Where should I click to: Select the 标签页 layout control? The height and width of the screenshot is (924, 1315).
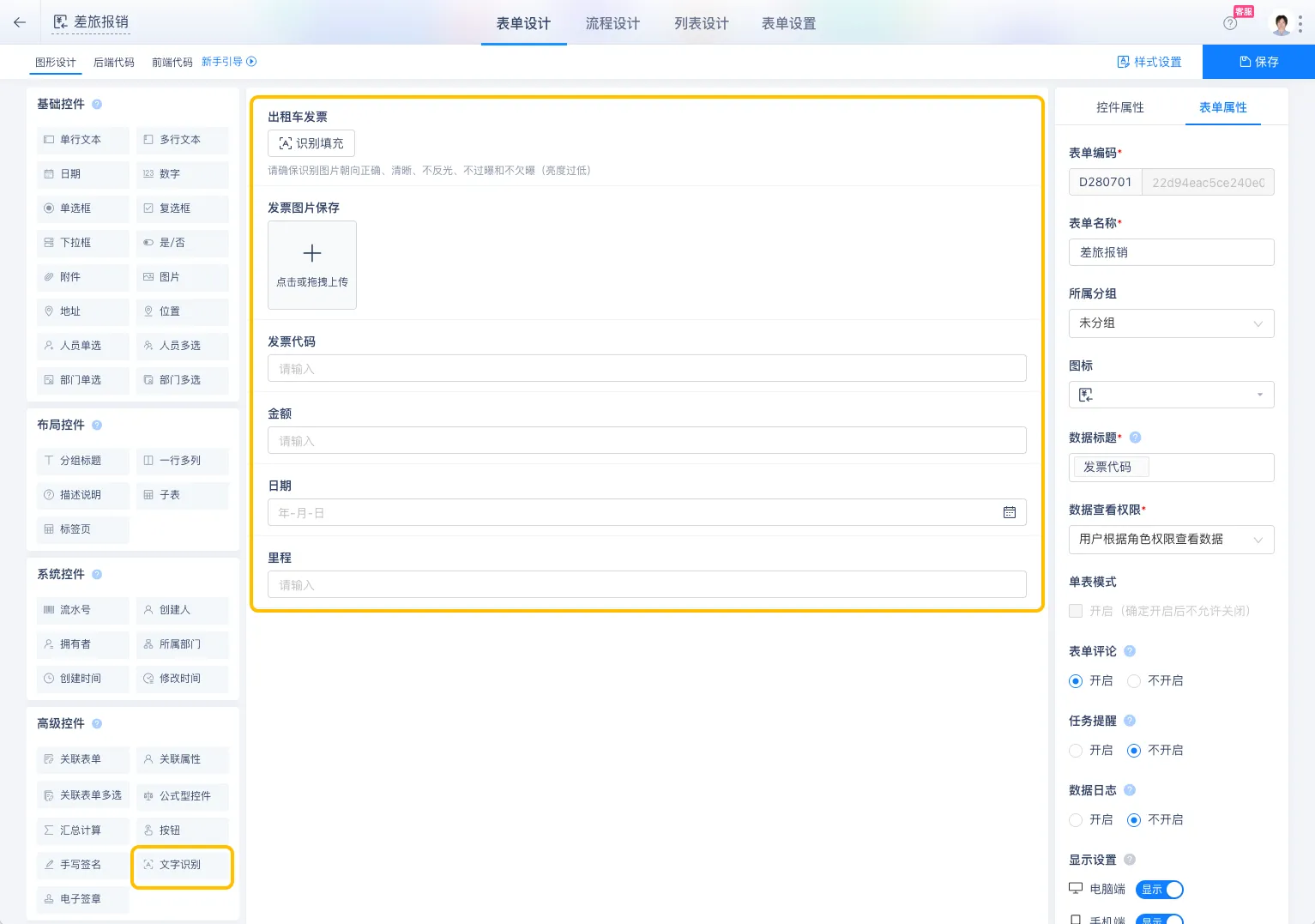(83, 529)
